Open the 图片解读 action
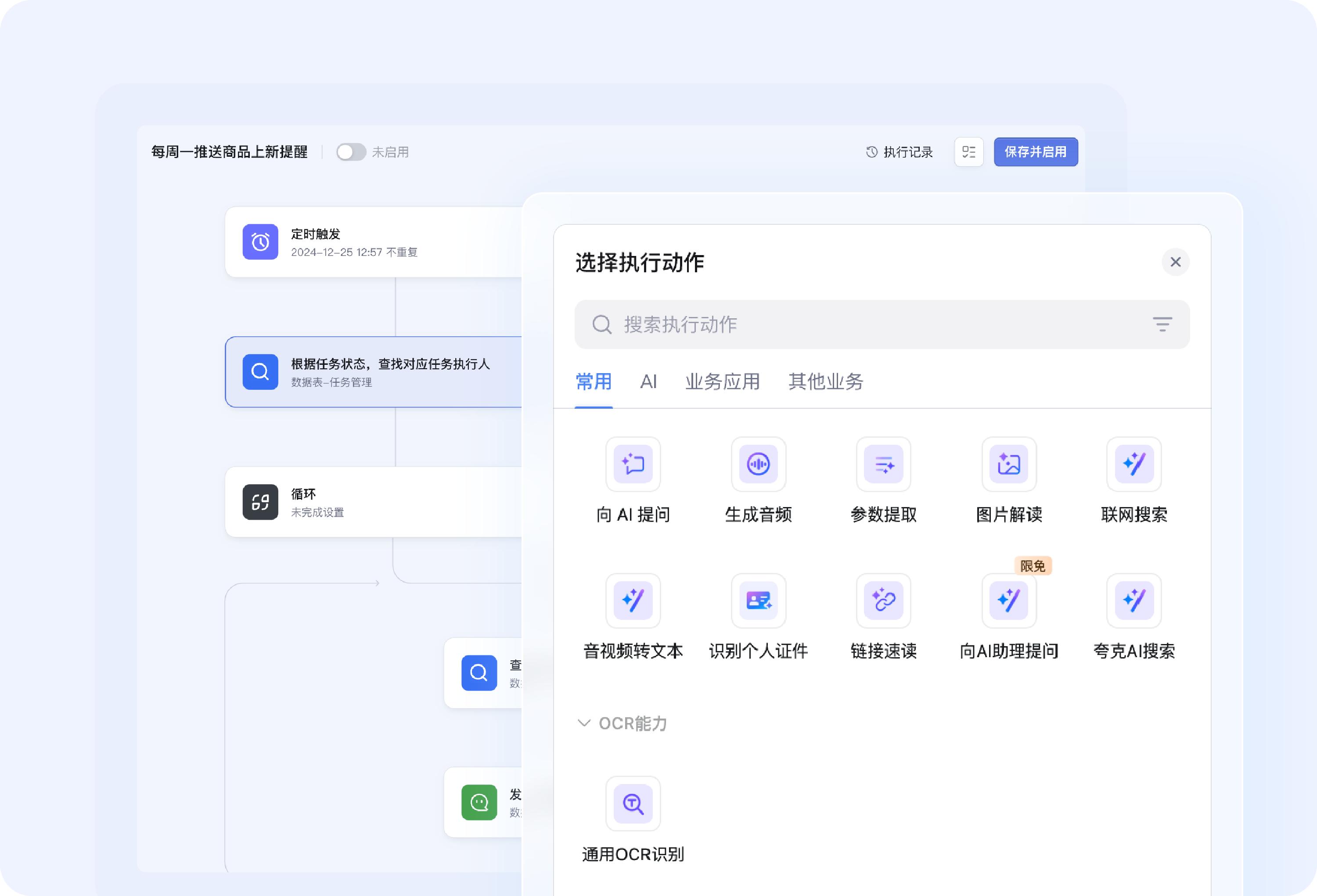The height and width of the screenshot is (896, 1317). pos(1009,464)
